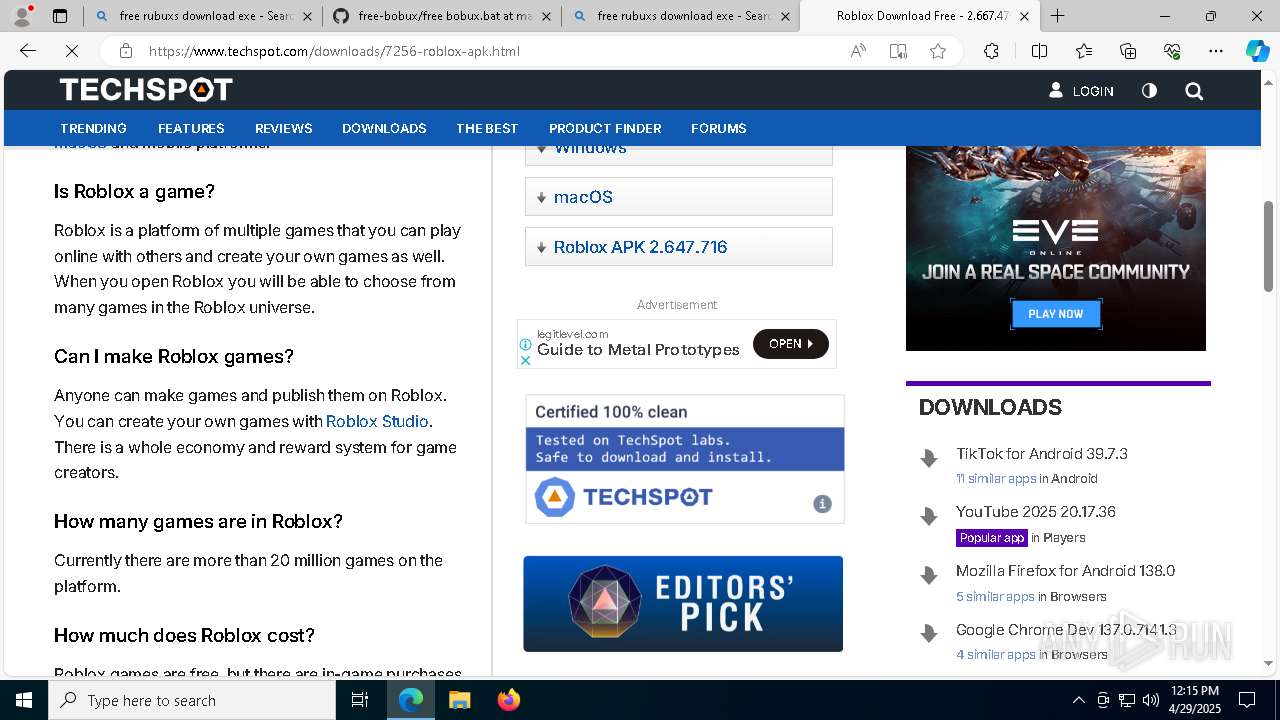The image size is (1280, 720).
Task: Expand Roblox APK 2.647.716 download option
Action: [679, 247]
